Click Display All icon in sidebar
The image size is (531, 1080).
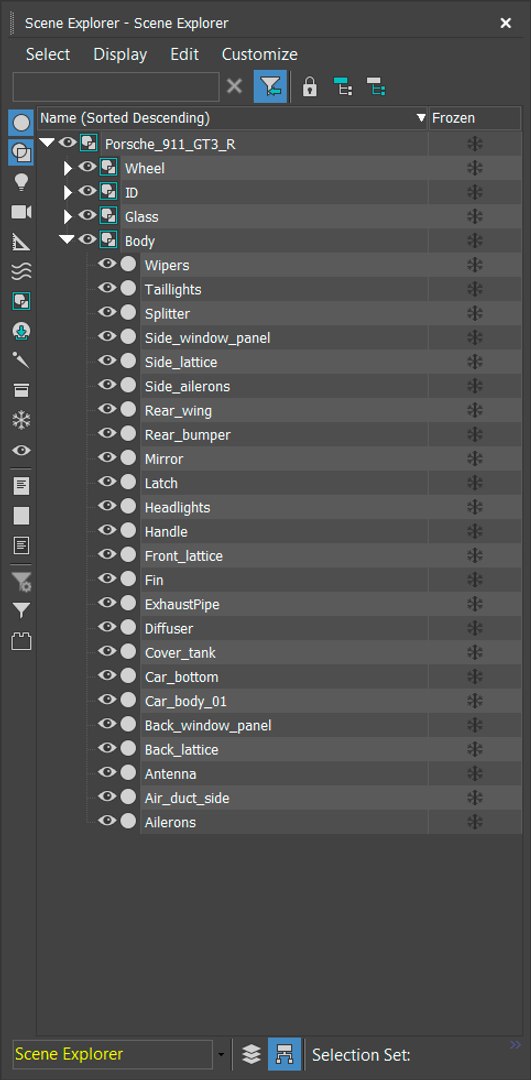(x=21, y=486)
